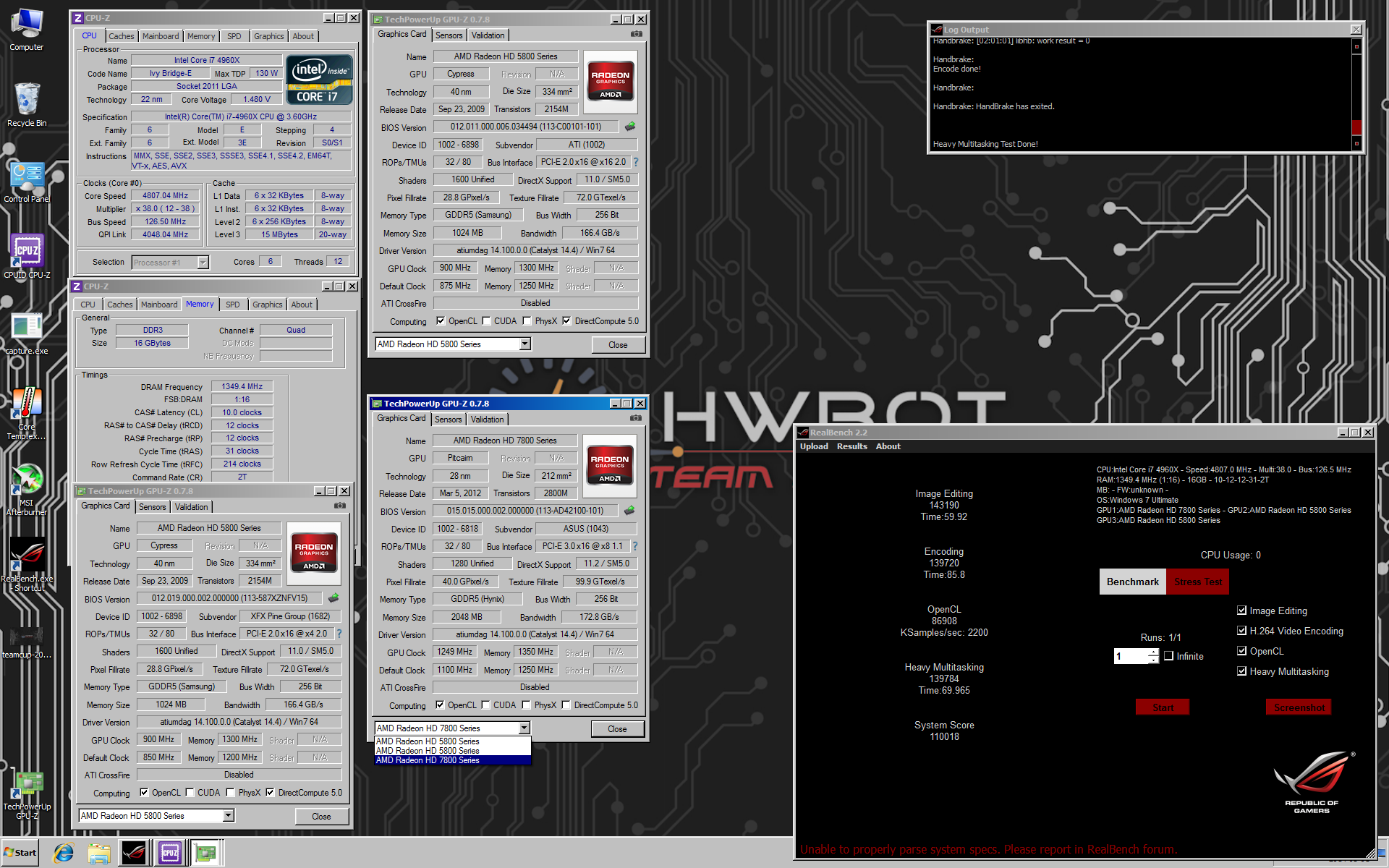1389x868 pixels.
Task: Open the Computer desktop icon
Action: pos(27,29)
